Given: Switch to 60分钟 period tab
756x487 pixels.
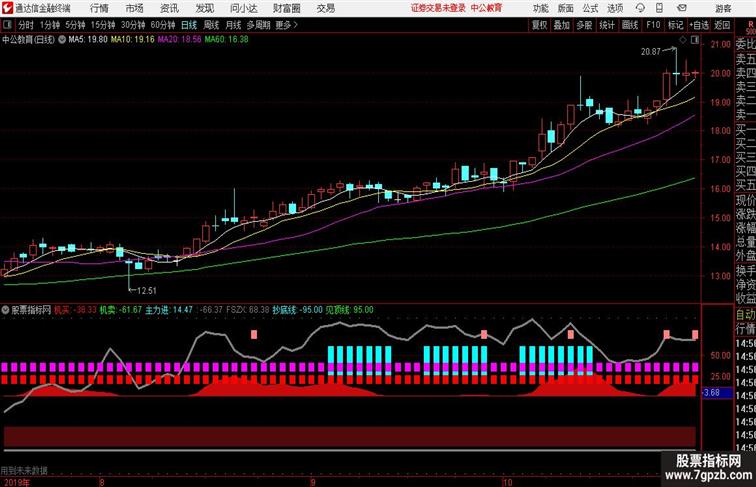Looking at the screenshot, I should click(163, 25).
